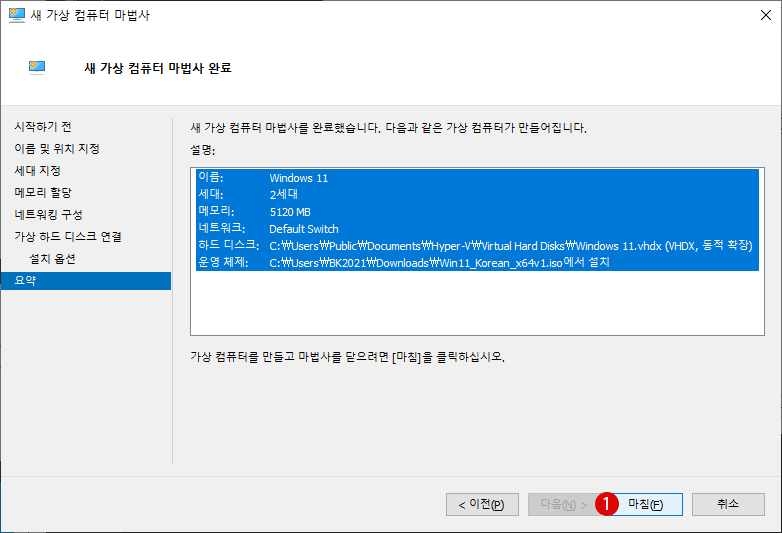Click the 하드 디스크 vhdx path row
Screen dimensions: 782x533
tap(477, 245)
